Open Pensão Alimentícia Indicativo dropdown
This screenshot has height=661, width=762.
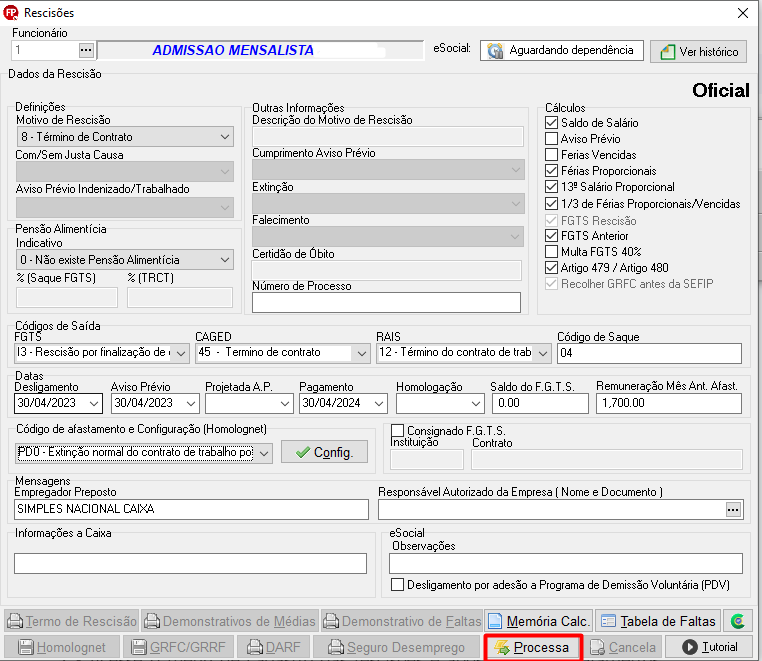point(125,260)
